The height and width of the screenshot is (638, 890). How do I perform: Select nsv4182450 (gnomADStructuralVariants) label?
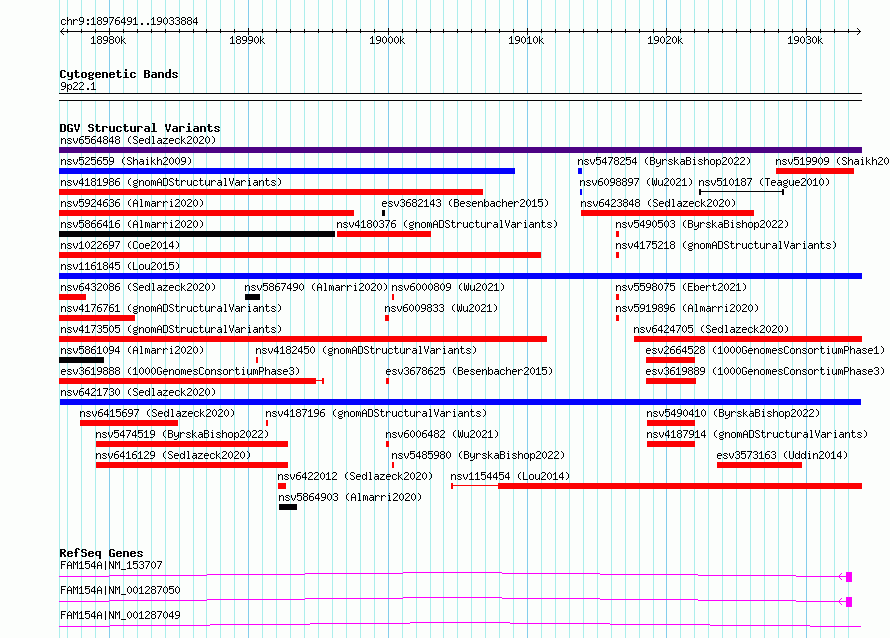point(366,350)
